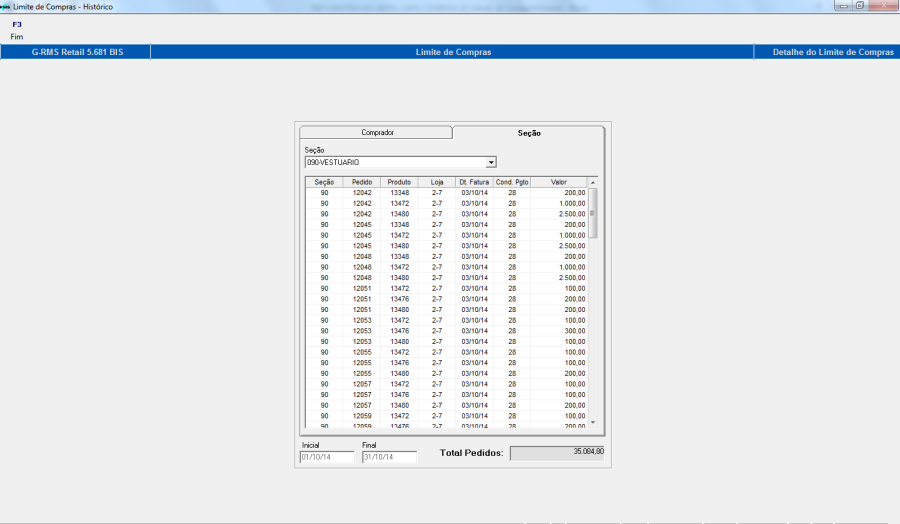900x524 pixels.
Task: Select product 13472 in the order 12055 row
Action: tap(399, 352)
